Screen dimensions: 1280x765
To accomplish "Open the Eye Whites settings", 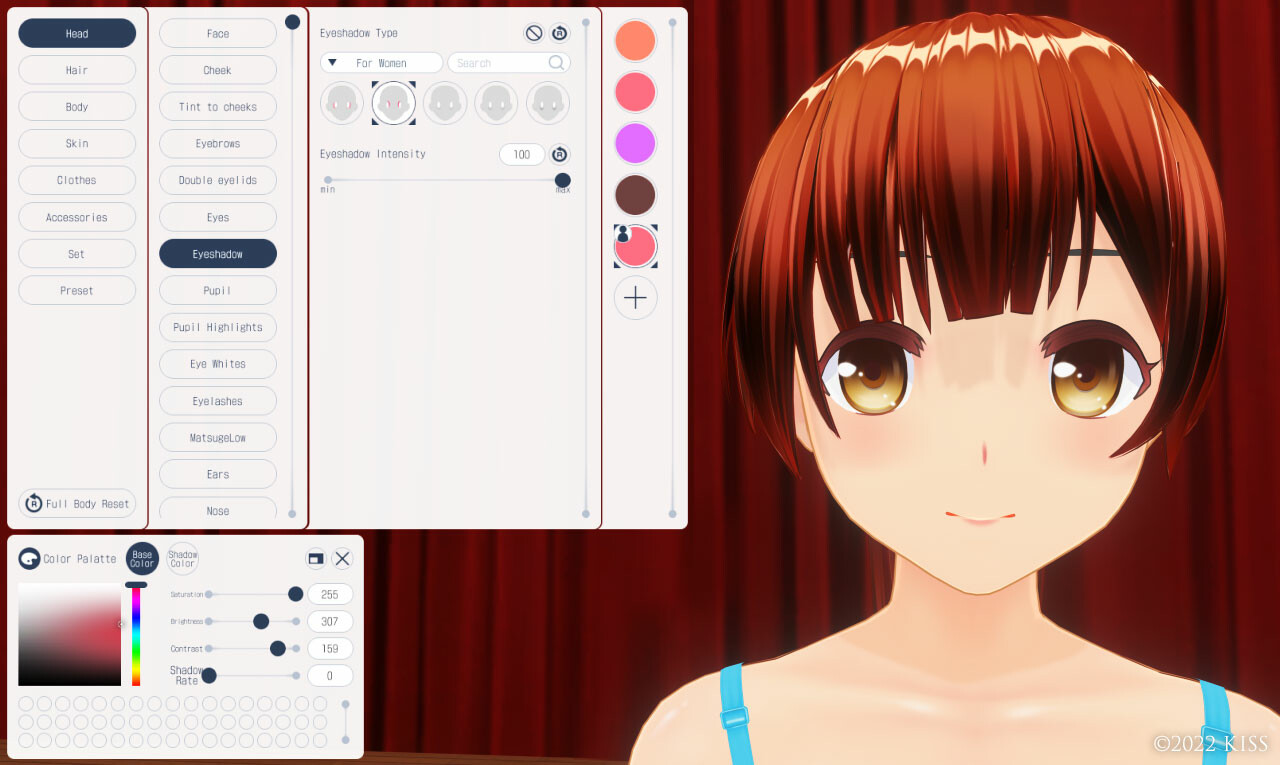I will click(x=217, y=364).
